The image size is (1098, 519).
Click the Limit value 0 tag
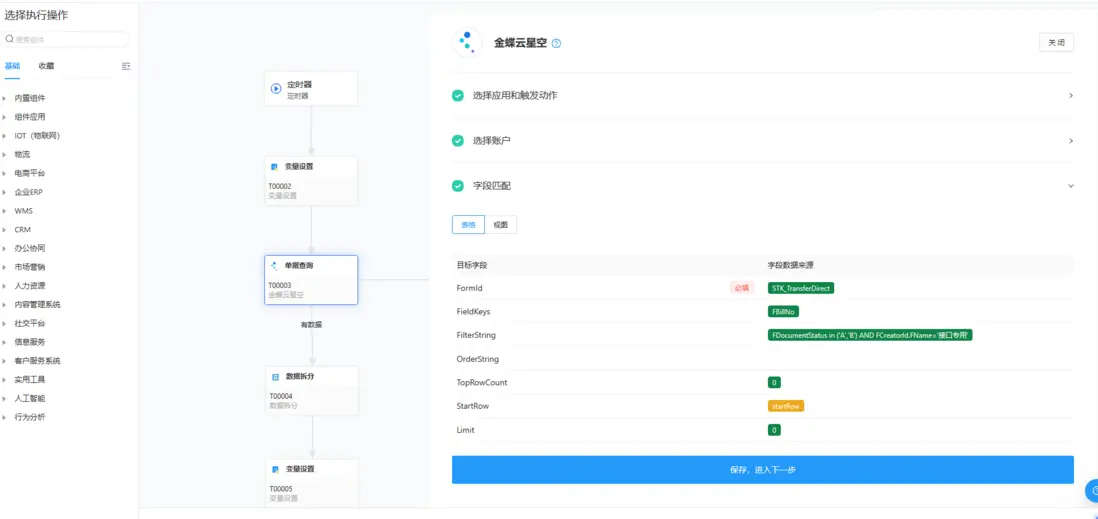tap(774, 430)
